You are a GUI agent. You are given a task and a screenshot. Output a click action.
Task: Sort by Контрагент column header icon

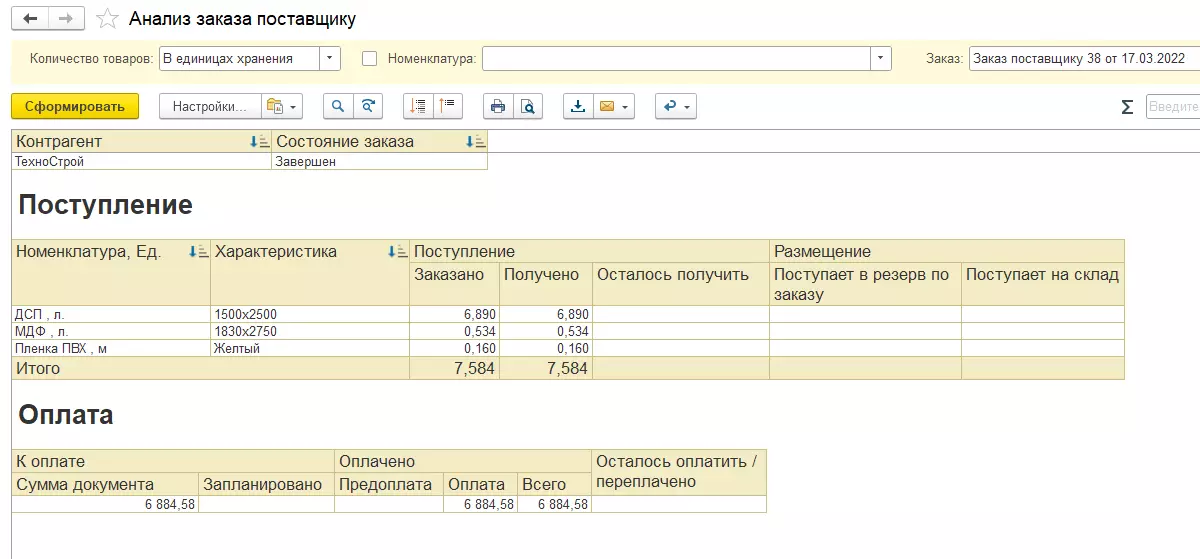[x=259, y=142]
